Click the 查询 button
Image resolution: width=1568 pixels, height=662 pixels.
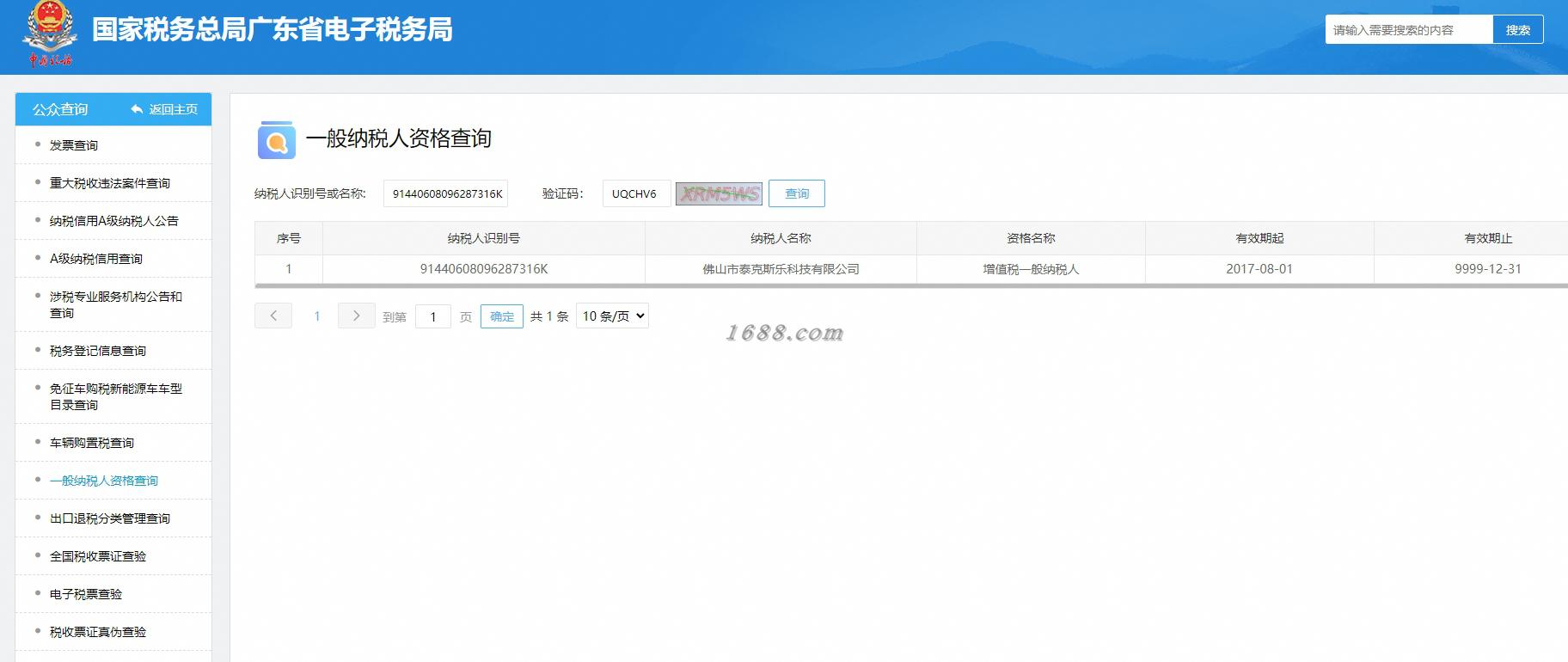tap(797, 193)
